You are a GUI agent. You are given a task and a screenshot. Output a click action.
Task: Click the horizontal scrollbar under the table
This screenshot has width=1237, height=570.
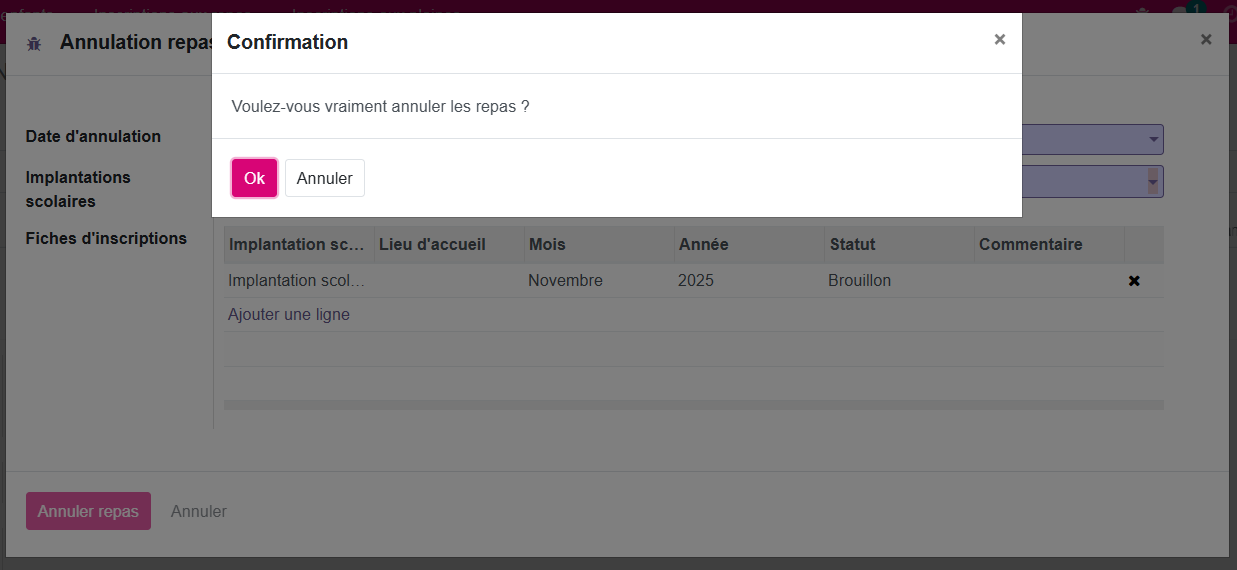693,405
